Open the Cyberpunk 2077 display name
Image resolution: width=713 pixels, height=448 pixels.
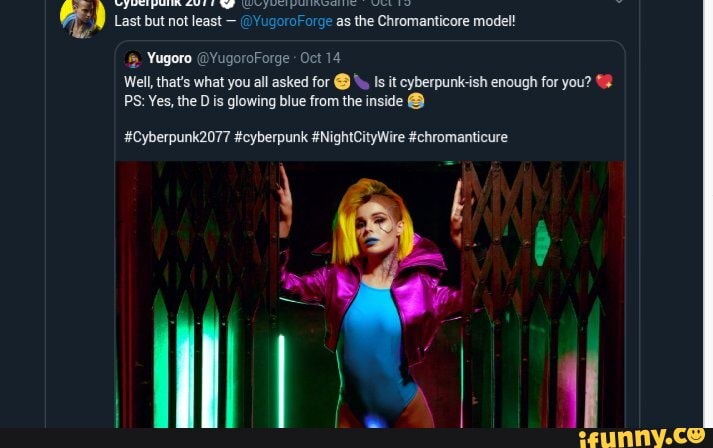tap(165, 3)
